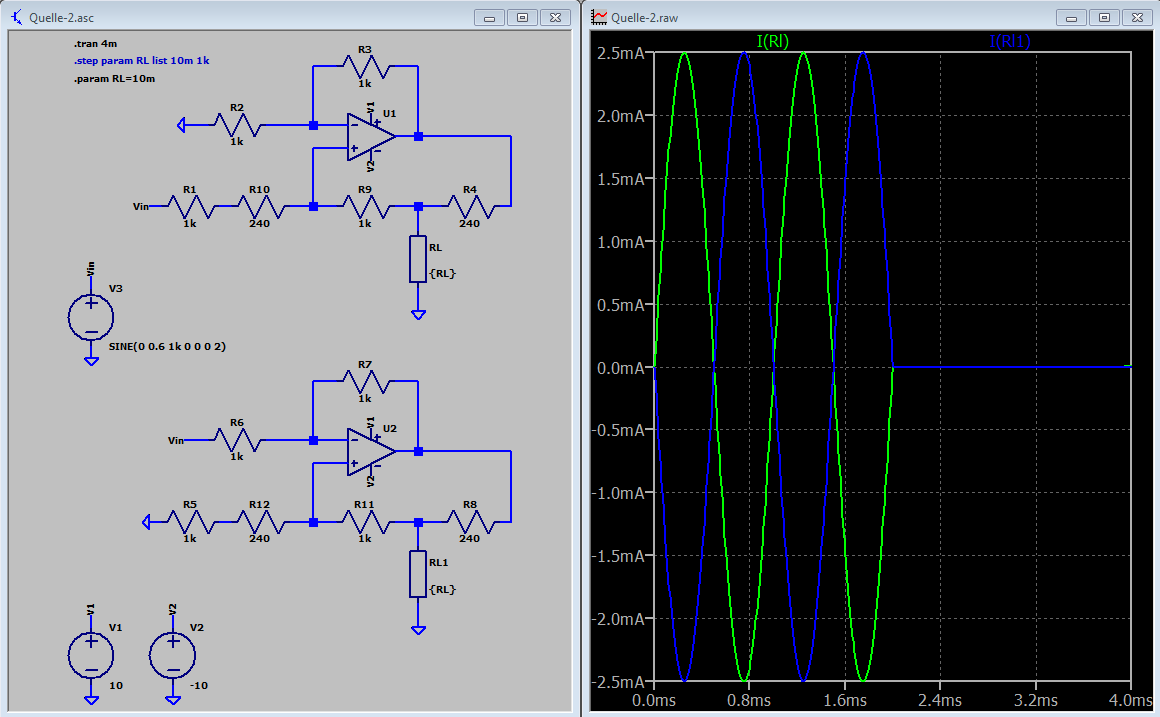Click the 0.8ms x-axis label

[x=749, y=700]
